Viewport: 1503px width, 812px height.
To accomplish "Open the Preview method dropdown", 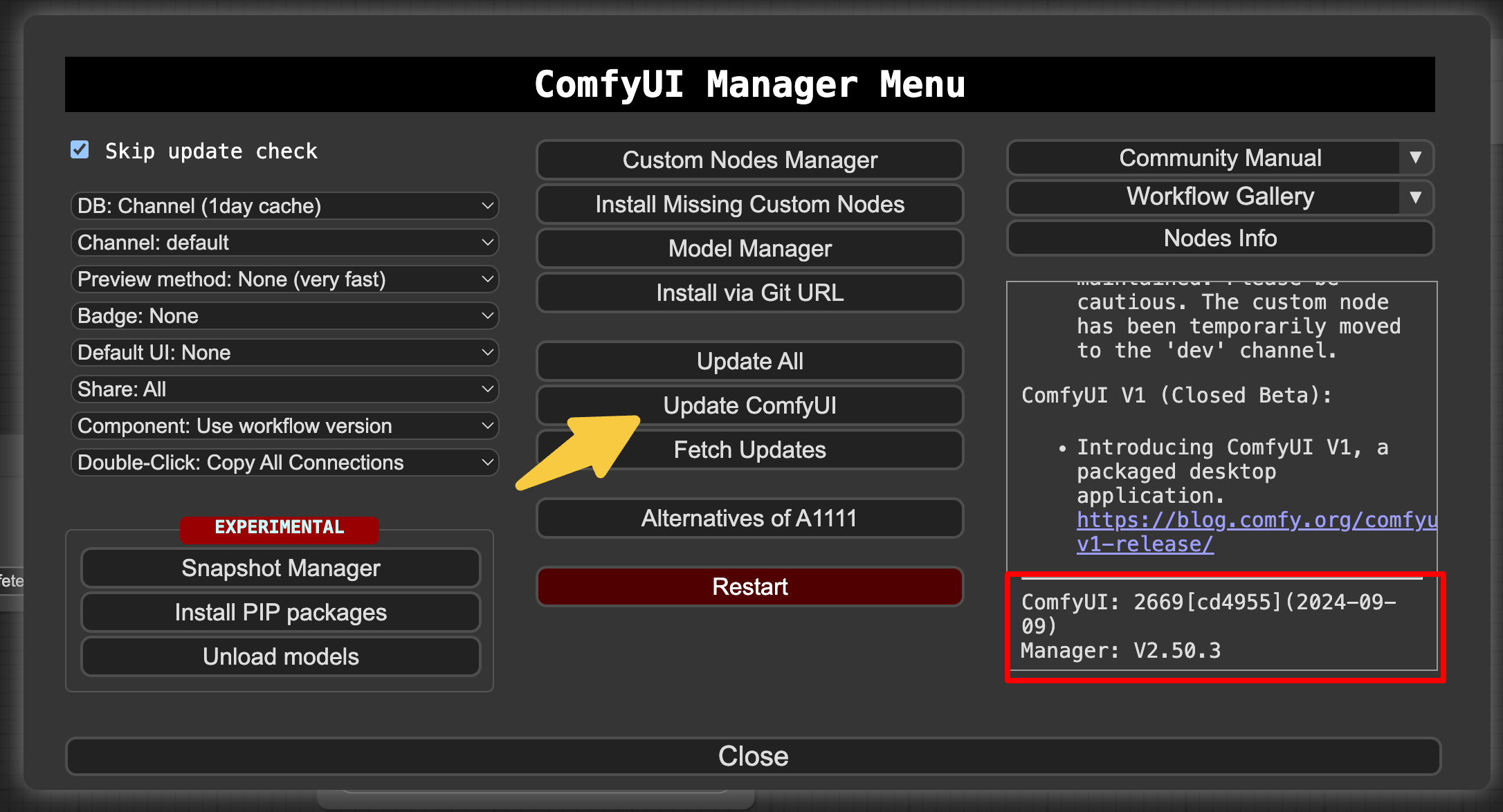I will [x=284, y=279].
